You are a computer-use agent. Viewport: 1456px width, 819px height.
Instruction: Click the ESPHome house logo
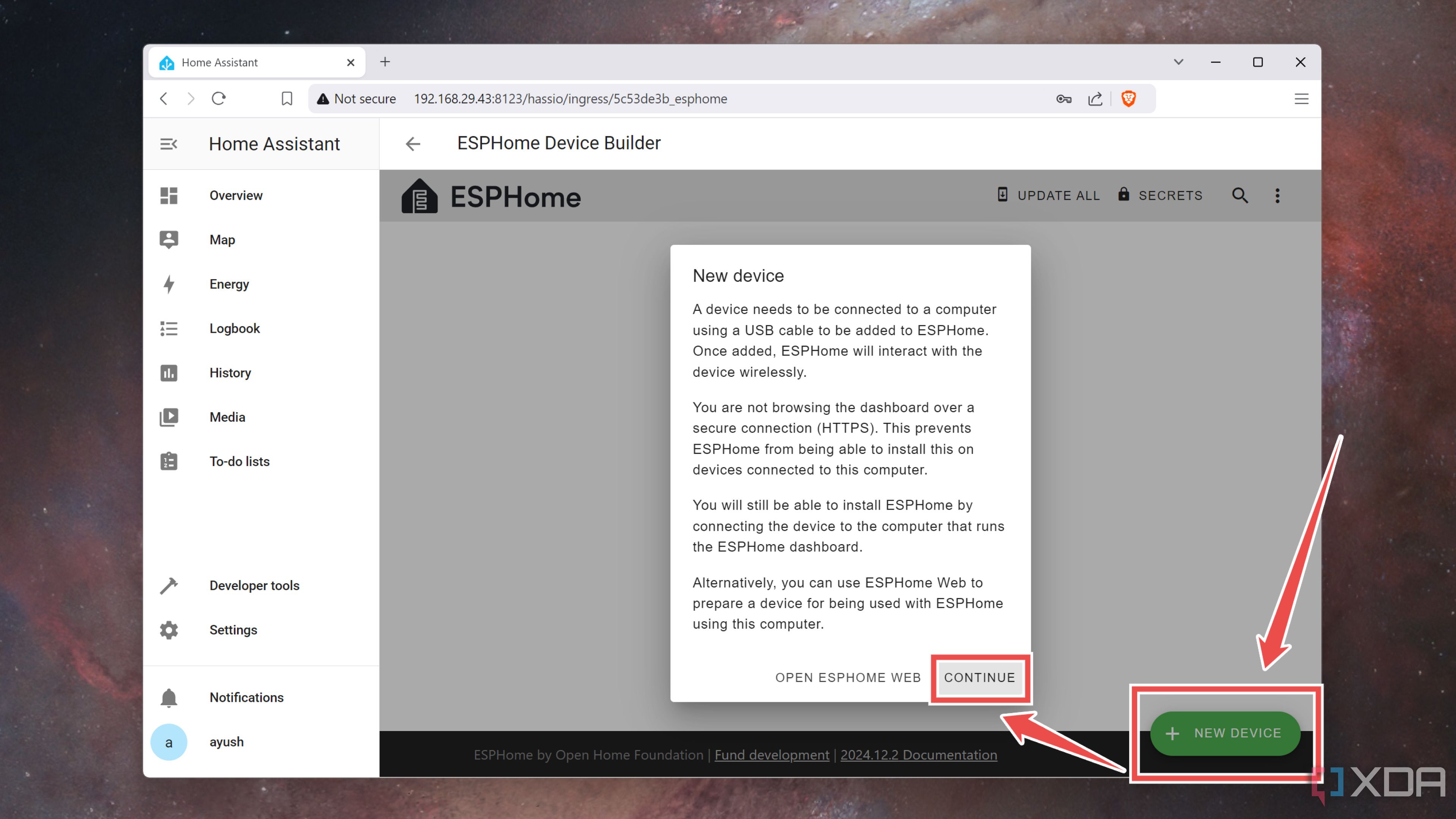point(419,196)
